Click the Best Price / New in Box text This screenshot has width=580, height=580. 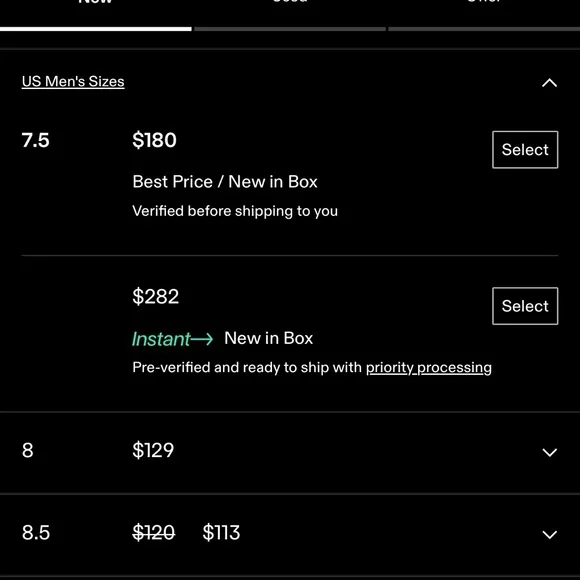[x=225, y=182]
